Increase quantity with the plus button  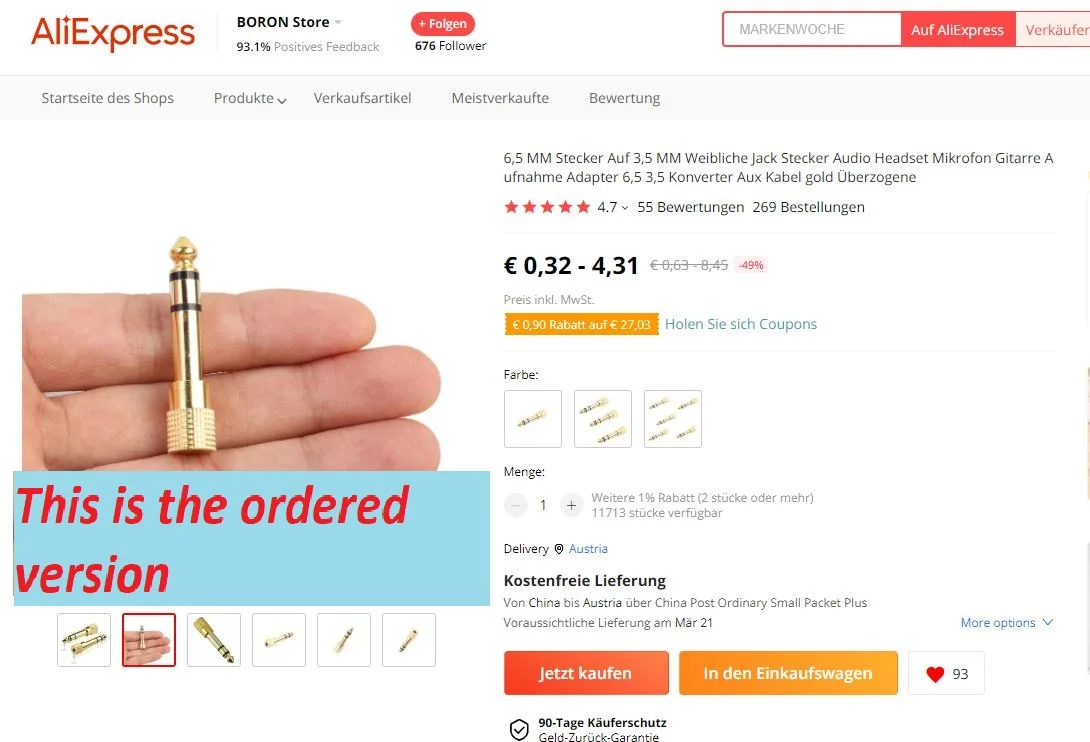click(571, 506)
